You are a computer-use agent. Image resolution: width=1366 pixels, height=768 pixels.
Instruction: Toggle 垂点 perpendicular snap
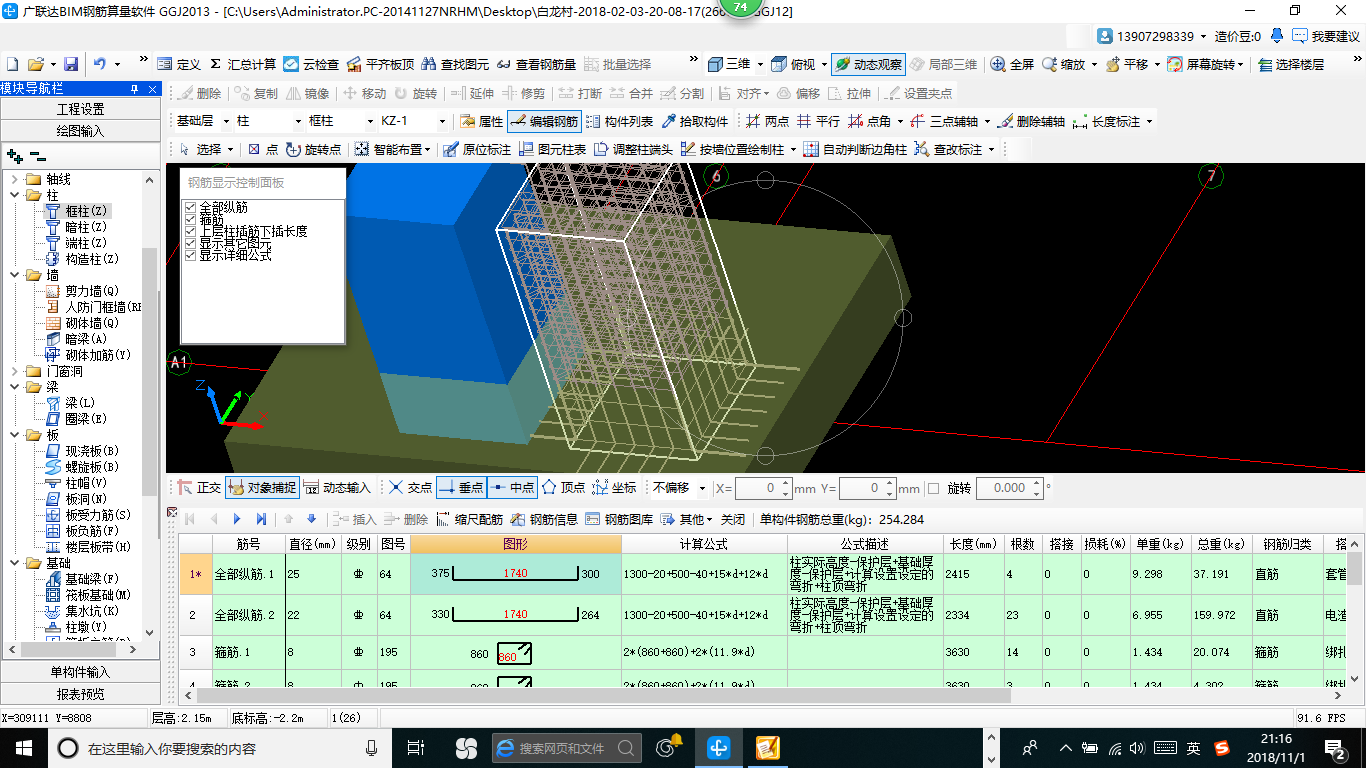tap(460, 488)
